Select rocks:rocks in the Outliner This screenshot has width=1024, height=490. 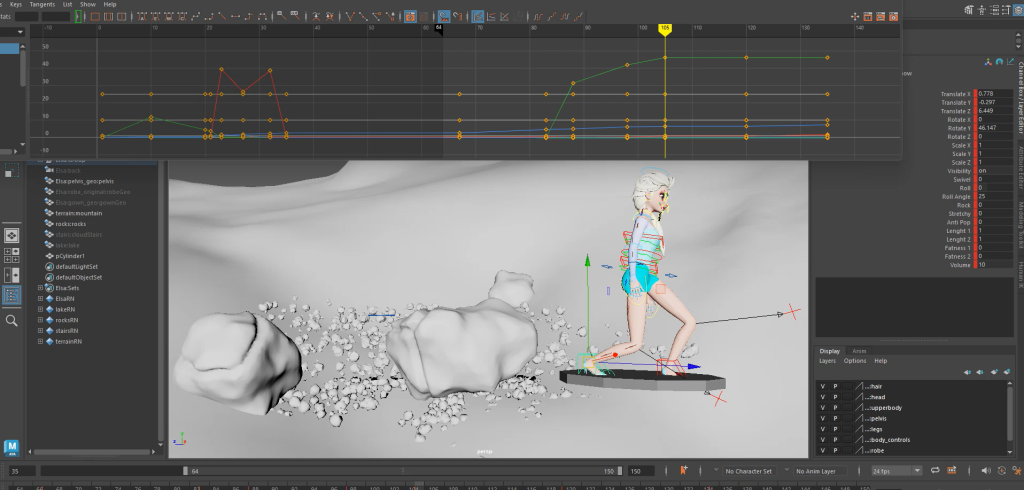coord(71,223)
